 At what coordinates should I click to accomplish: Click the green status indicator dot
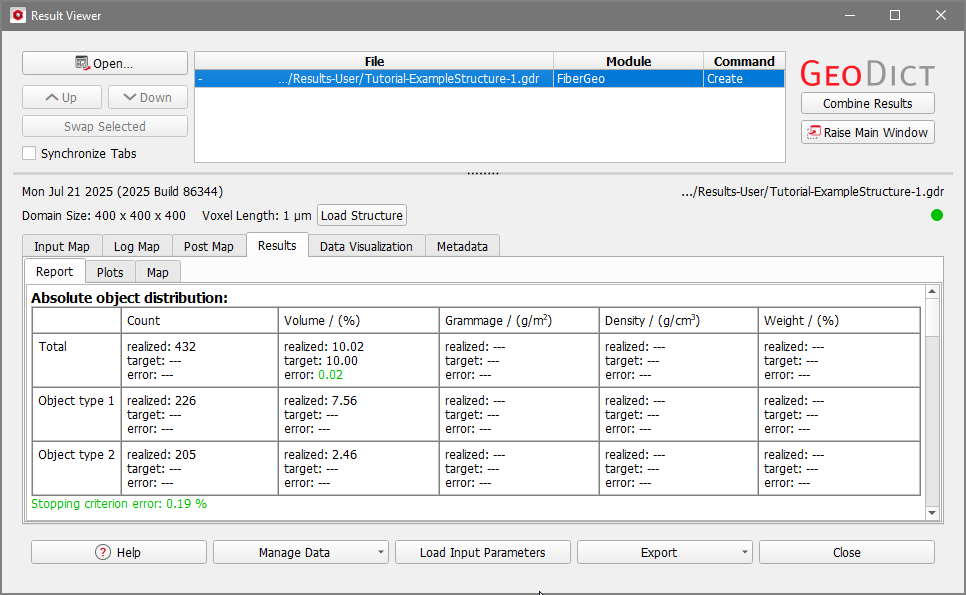(936, 215)
